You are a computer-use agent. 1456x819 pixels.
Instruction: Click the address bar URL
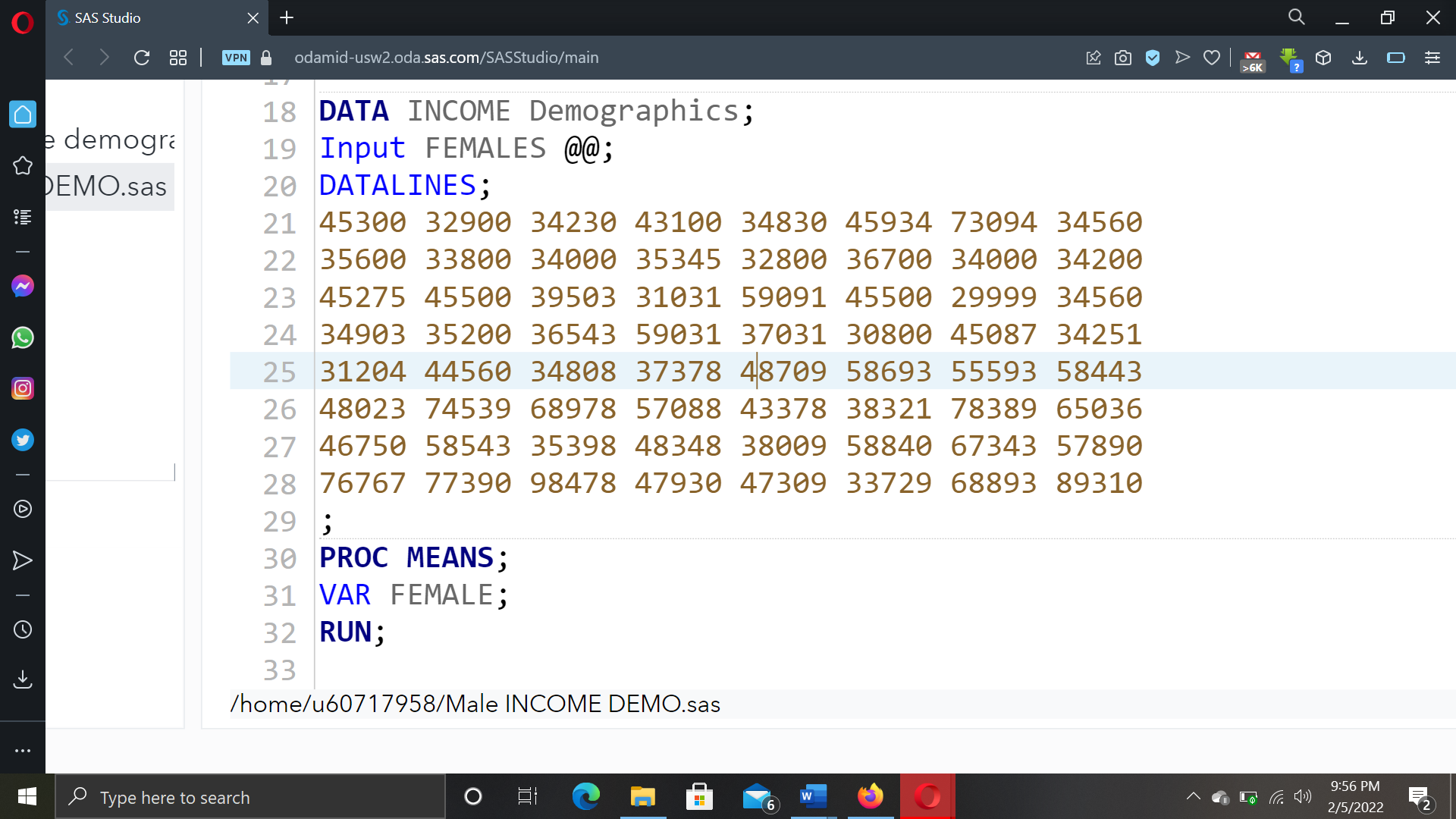click(x=446, y=58)
